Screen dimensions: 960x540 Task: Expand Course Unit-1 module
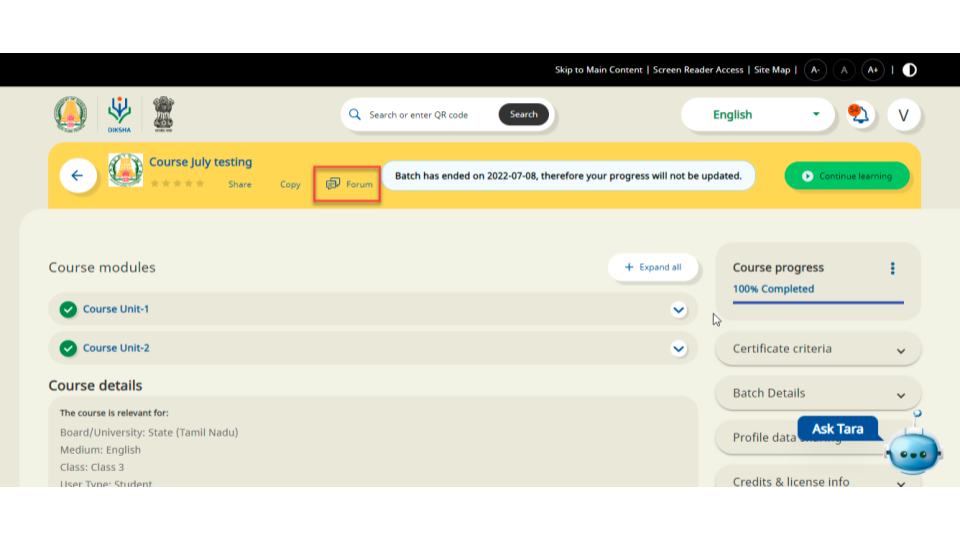coord(679,310)
